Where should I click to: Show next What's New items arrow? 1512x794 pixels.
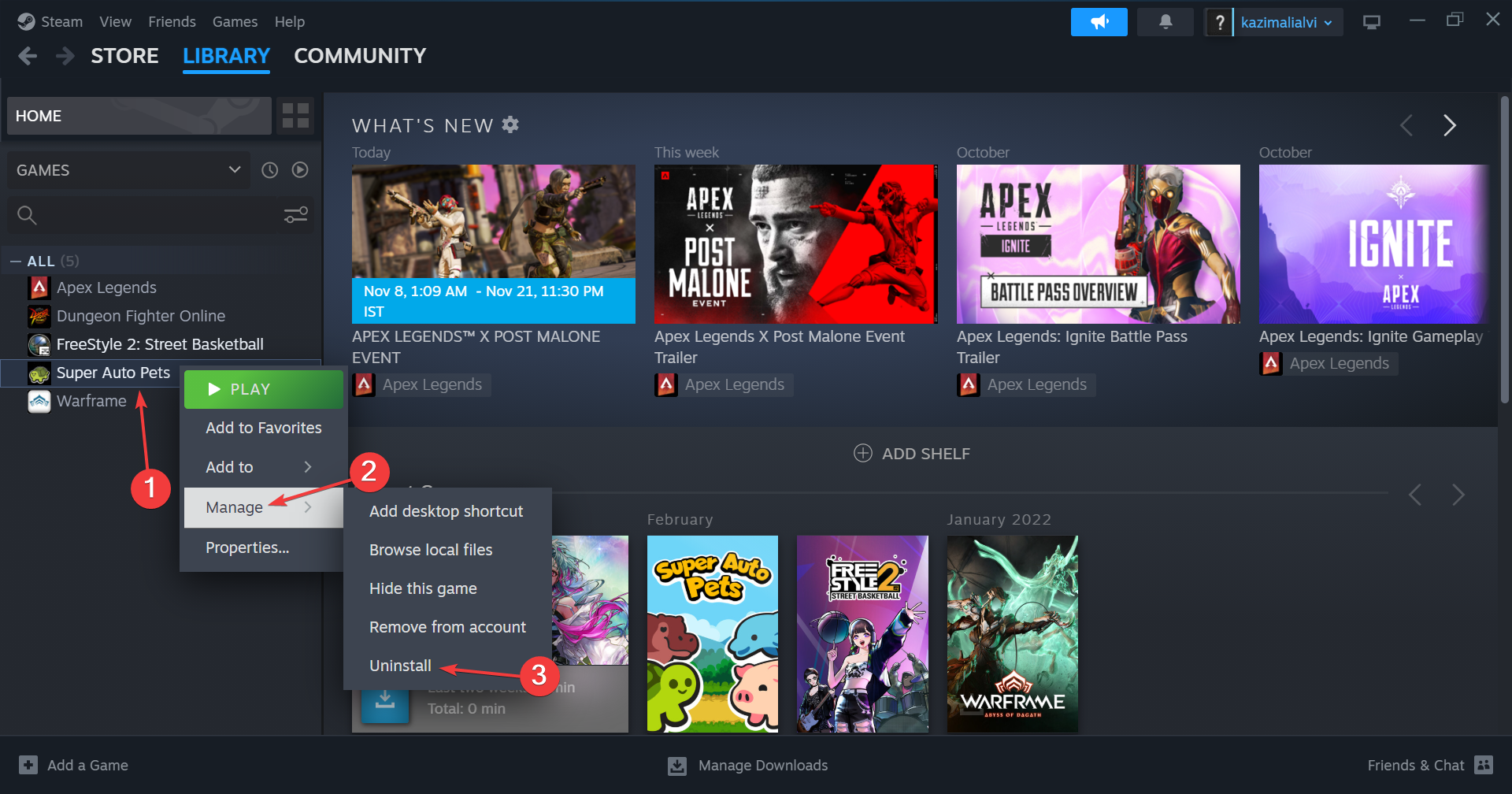click(1449, 125)
